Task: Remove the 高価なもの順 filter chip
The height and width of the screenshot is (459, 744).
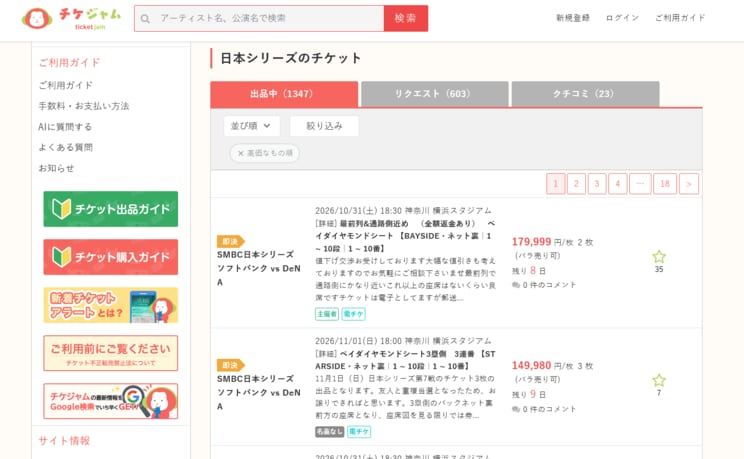Action: (x=264, y=153)
